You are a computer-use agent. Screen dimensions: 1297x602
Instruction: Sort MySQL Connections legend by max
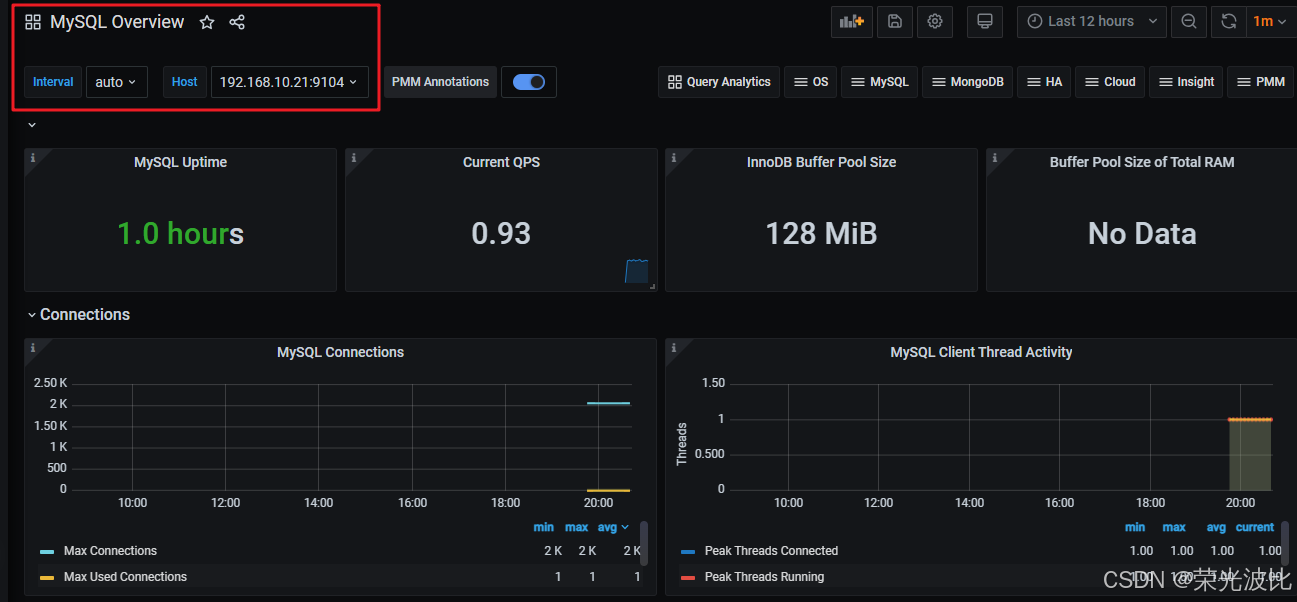(x=576, y=527)
